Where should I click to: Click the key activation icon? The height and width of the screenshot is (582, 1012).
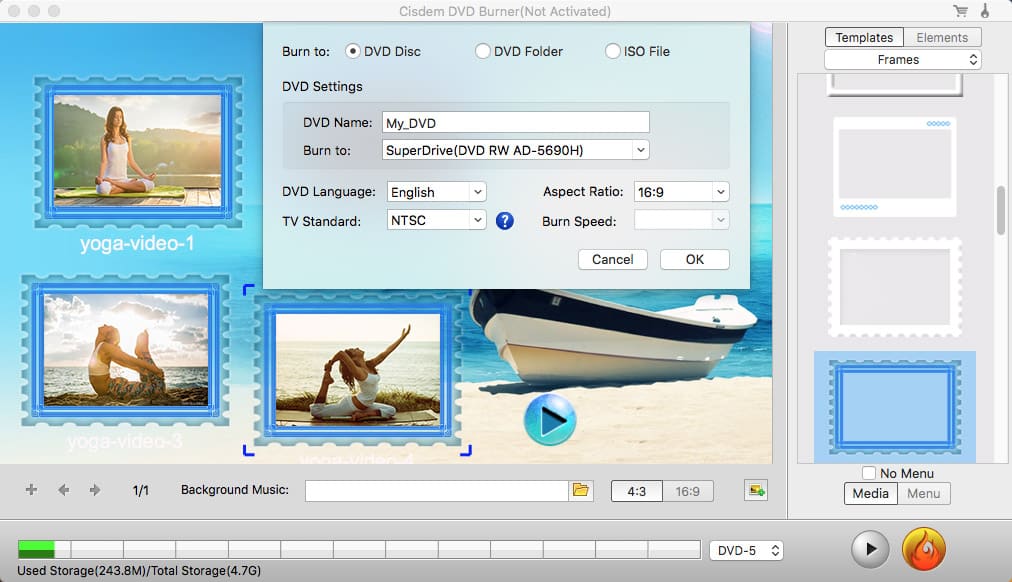(x=984, y=12)
